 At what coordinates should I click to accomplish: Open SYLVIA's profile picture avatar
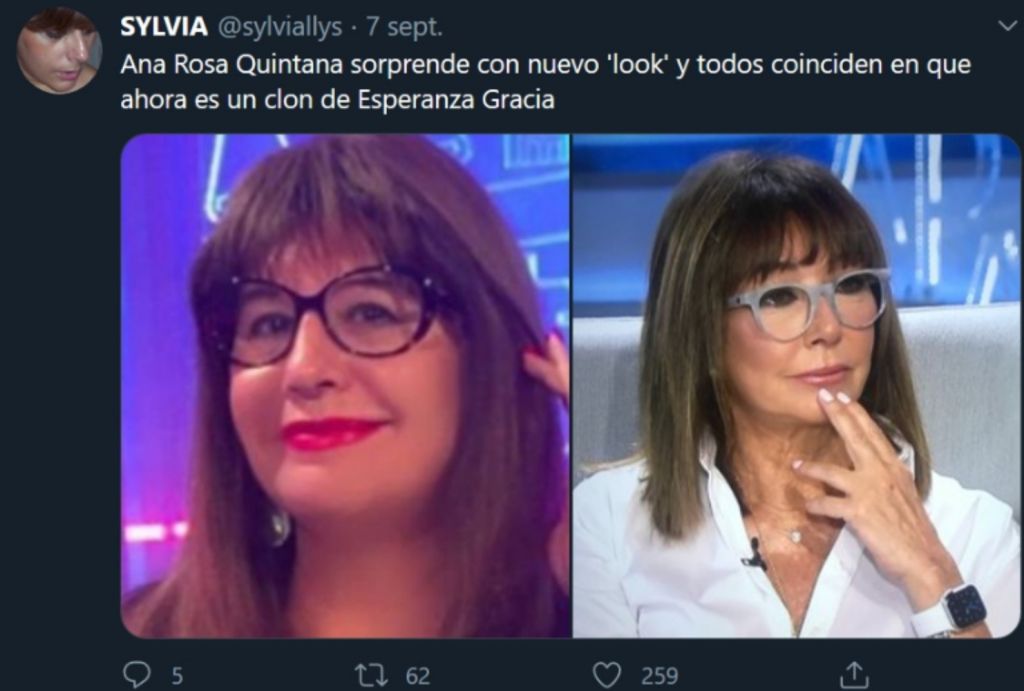click(x=59, y=50)
